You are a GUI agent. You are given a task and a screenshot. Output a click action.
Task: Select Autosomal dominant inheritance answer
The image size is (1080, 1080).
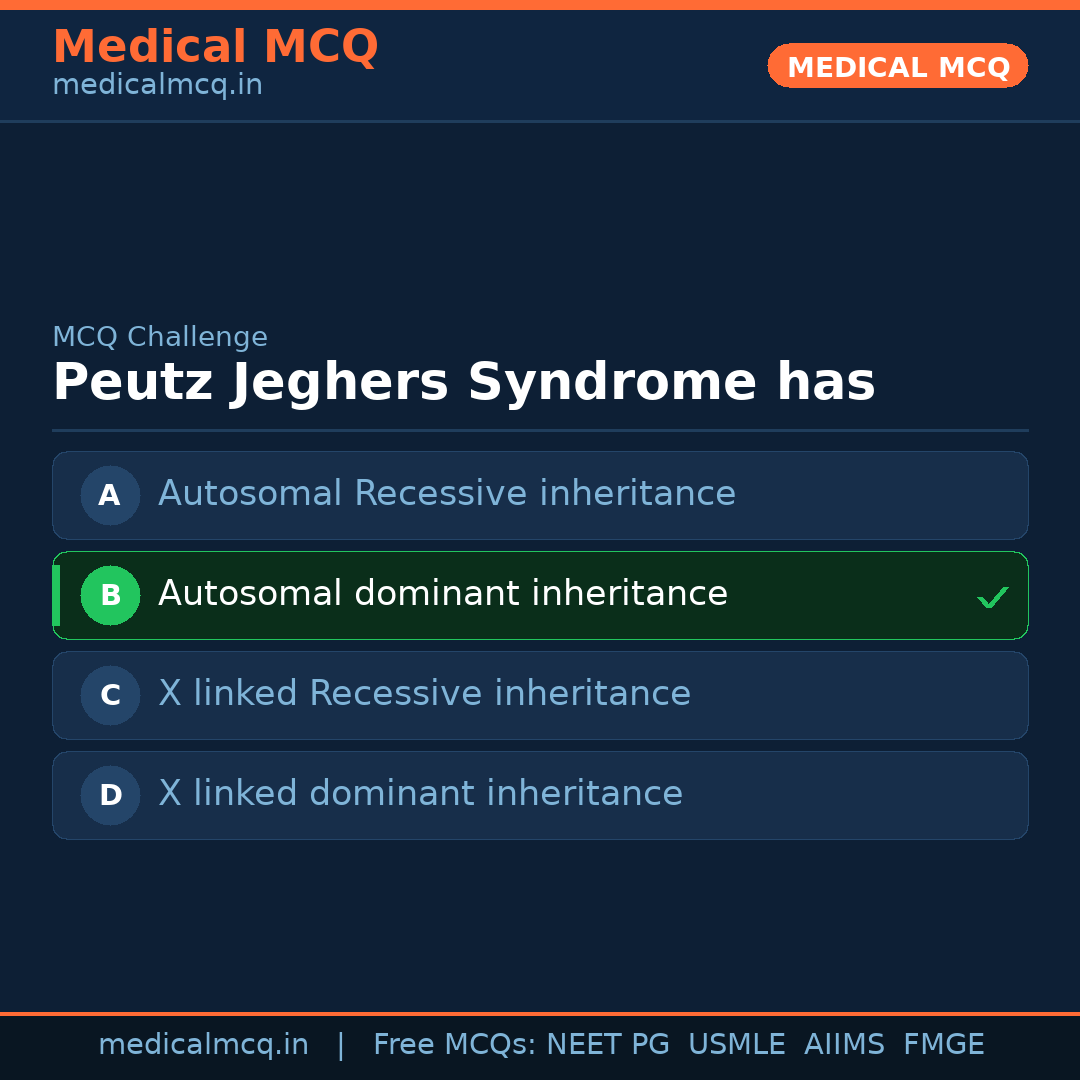442,594
